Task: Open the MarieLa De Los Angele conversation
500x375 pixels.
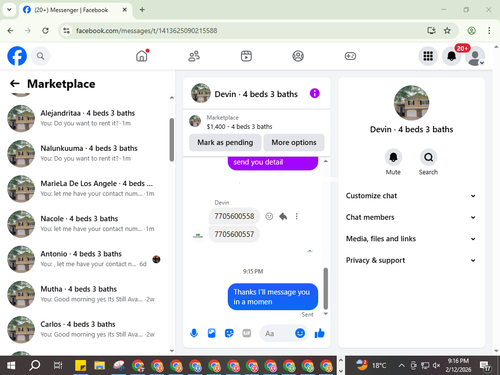Action: click(x=85, y=189)
